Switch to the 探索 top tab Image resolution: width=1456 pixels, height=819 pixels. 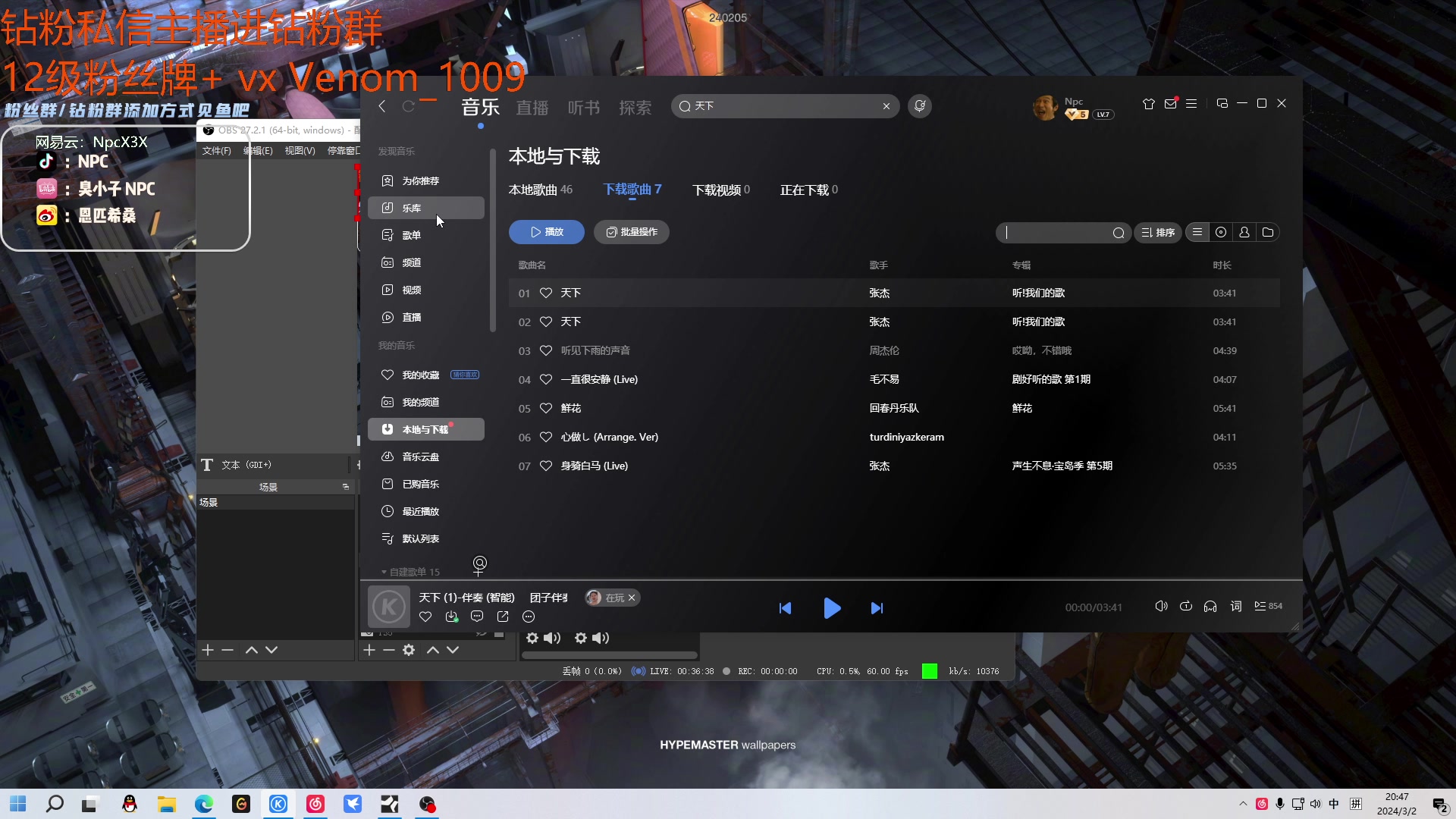pos(635,108)
